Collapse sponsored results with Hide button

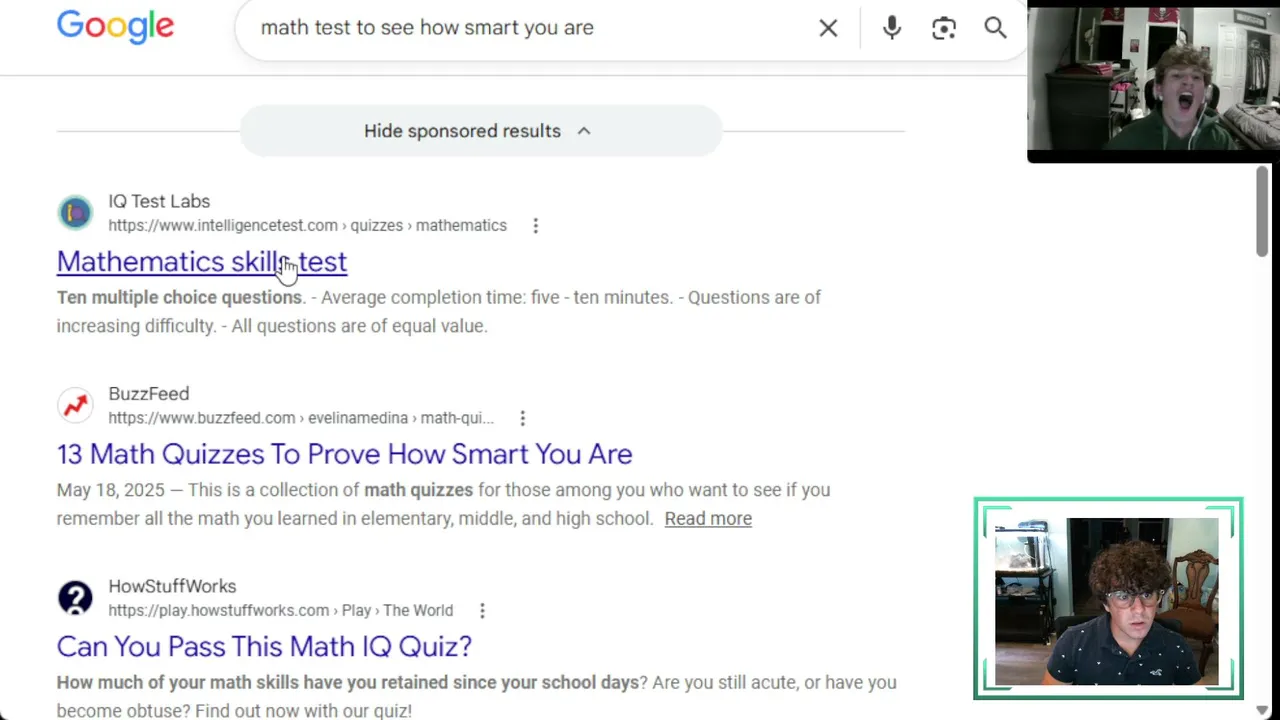[480, 131]
